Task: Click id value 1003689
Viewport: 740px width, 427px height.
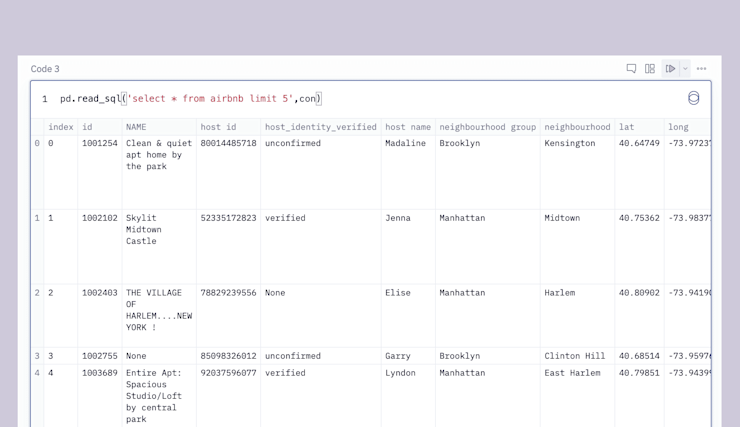Action: click(100, 373)
